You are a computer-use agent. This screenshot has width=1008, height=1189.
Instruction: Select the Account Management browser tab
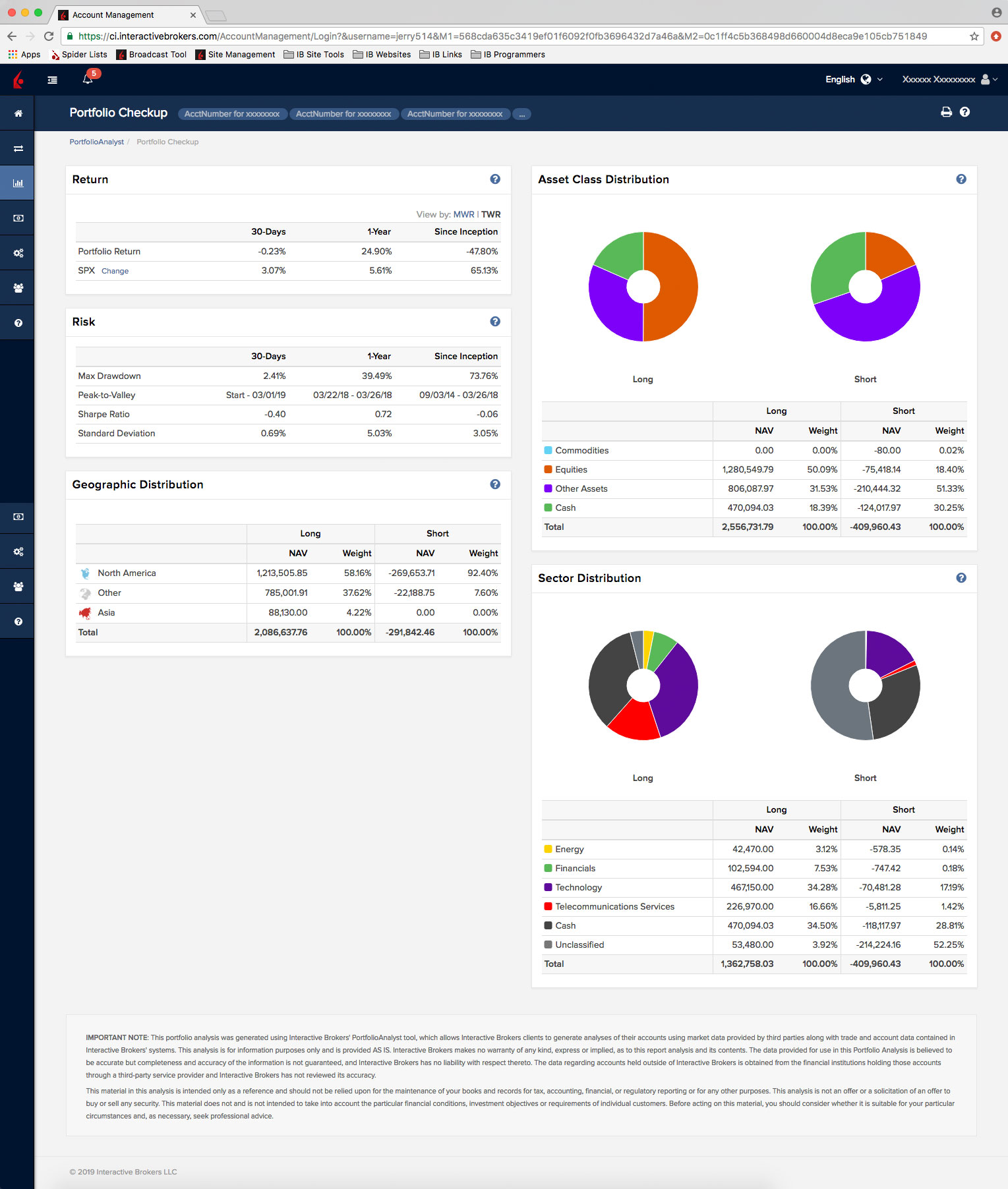pos(129,14)
